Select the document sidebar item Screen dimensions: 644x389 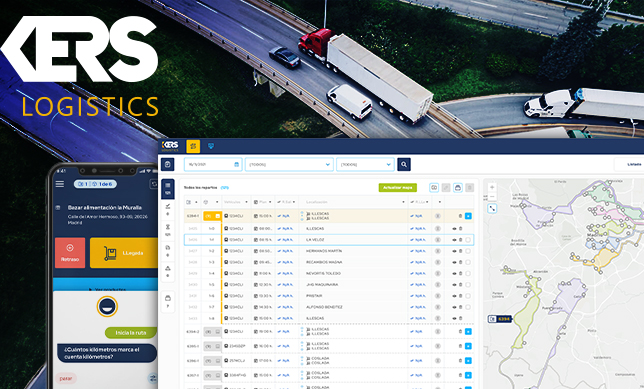[x=168, y=251]
